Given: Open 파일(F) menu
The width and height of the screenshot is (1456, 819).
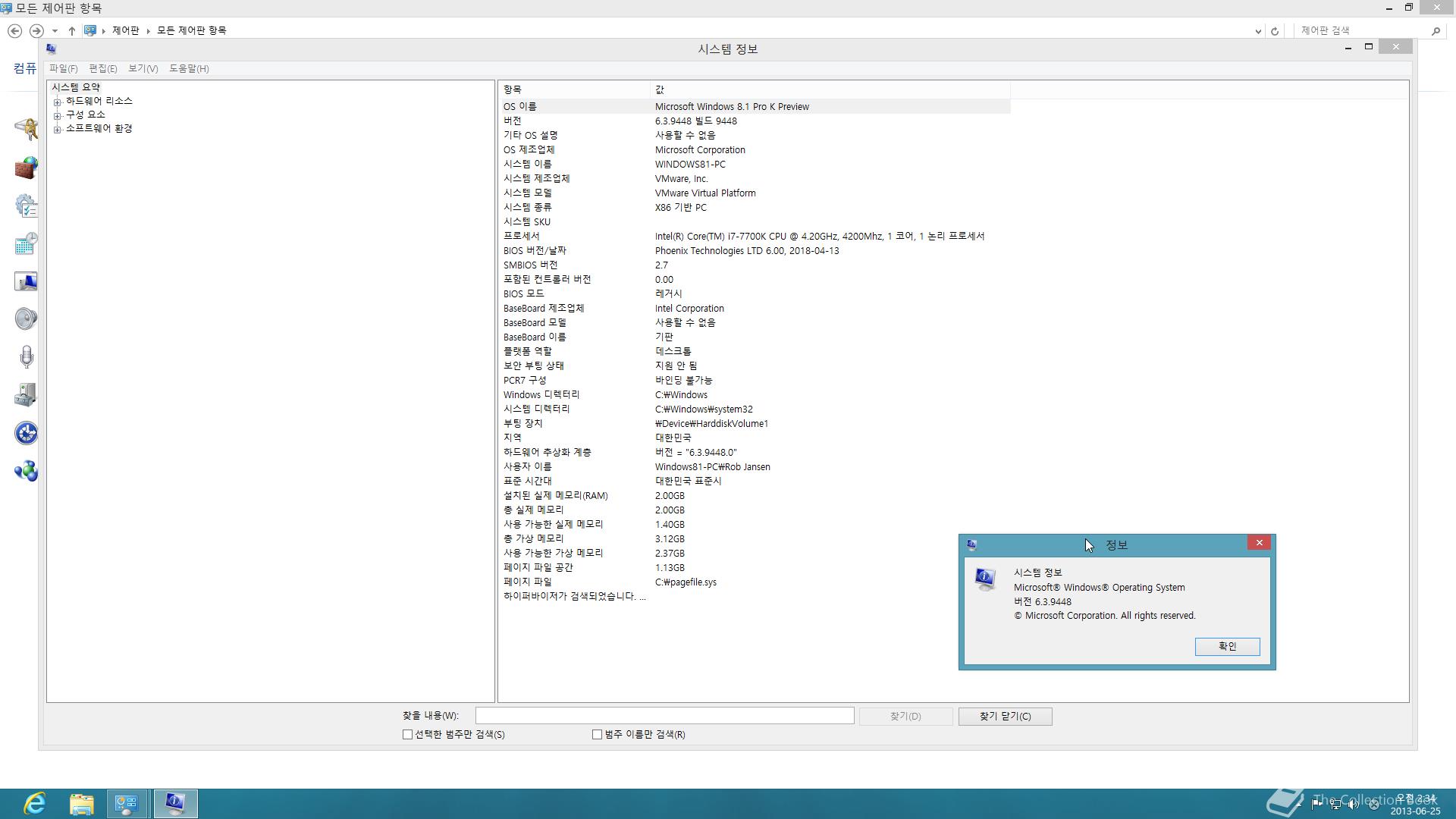Looking at the screenshot, I should 64,68.
